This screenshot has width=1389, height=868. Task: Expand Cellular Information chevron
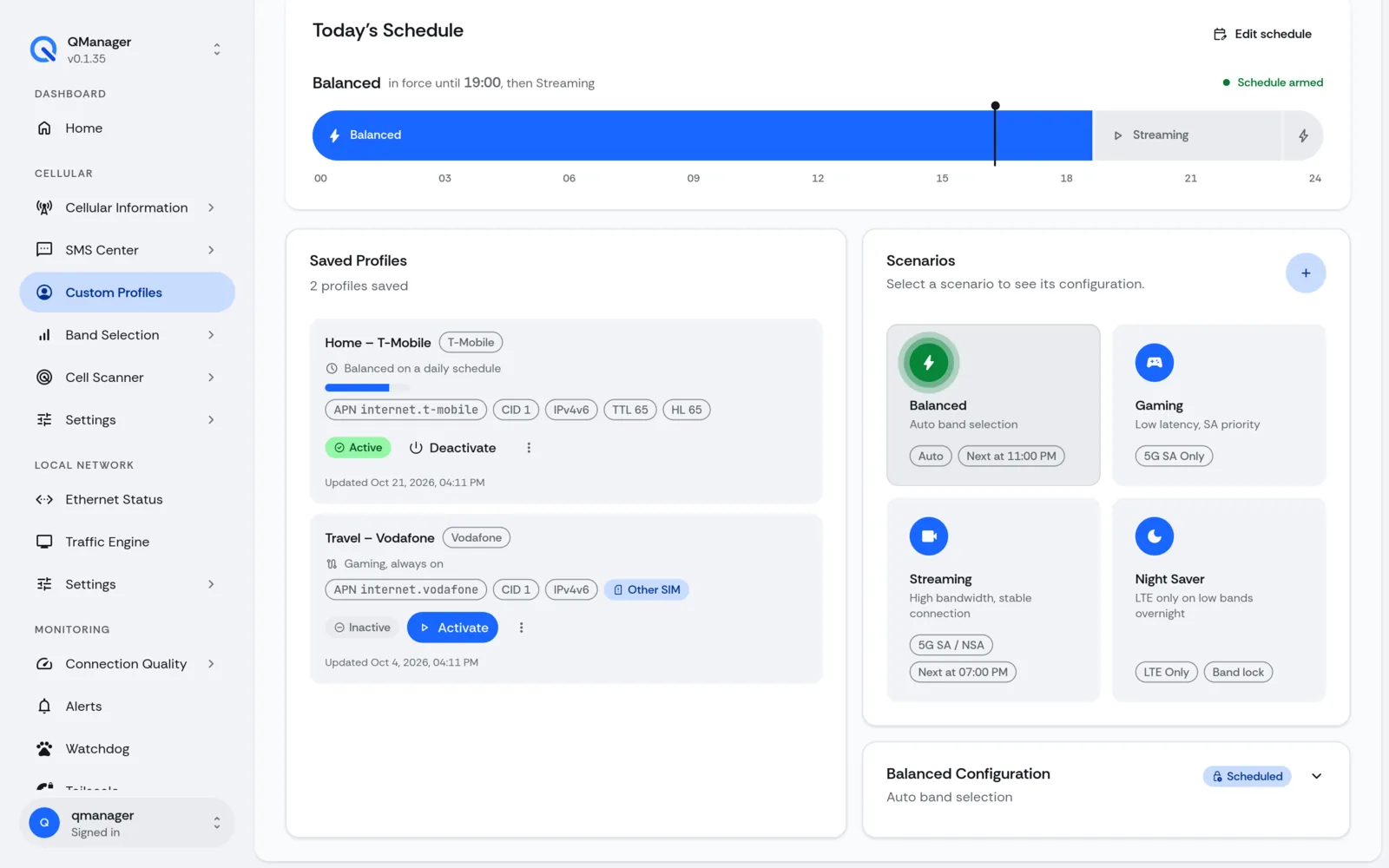pos(211,207)
